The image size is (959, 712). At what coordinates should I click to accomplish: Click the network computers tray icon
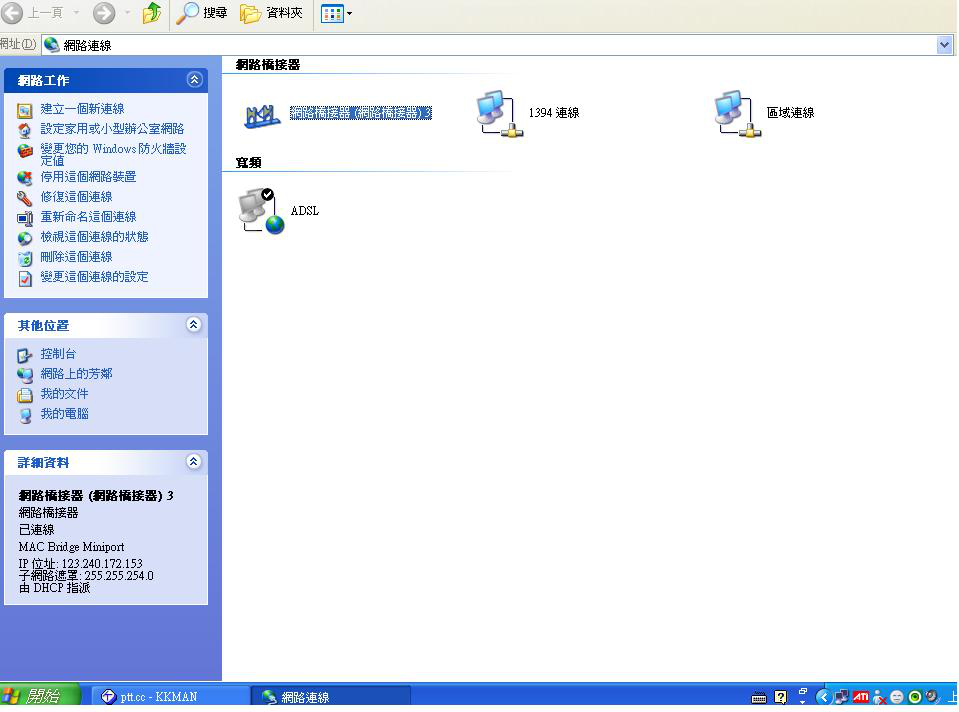(x=842, y=697)
